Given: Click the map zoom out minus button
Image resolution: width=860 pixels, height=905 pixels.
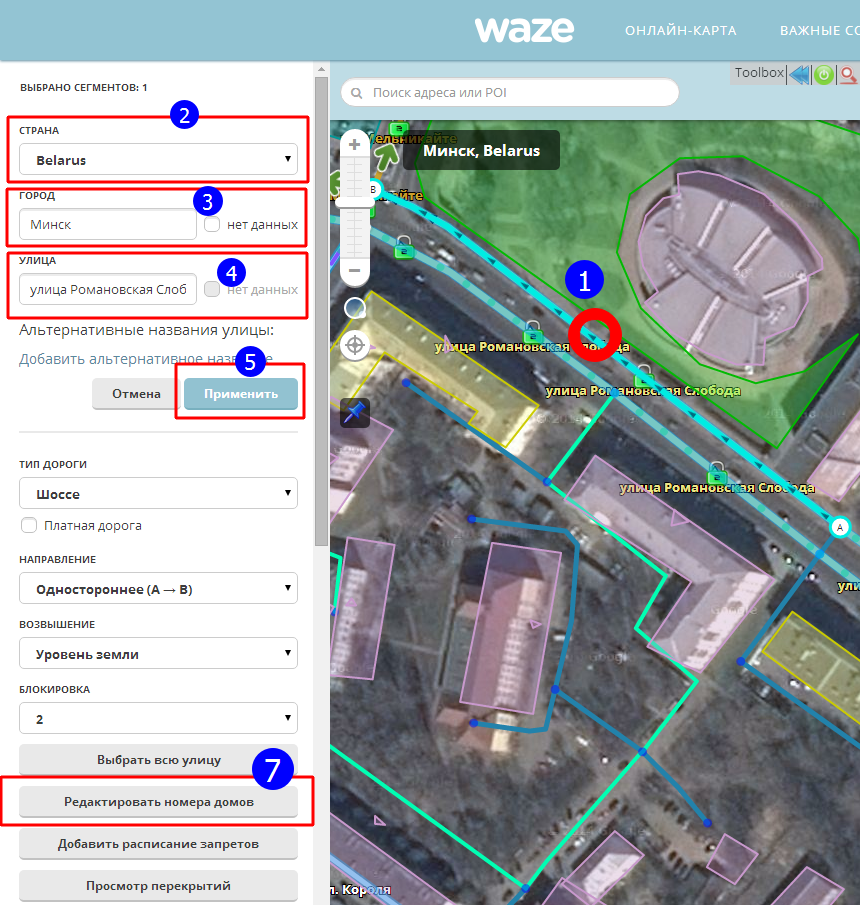Looking at the screenshot, I should tap(354, 270).
